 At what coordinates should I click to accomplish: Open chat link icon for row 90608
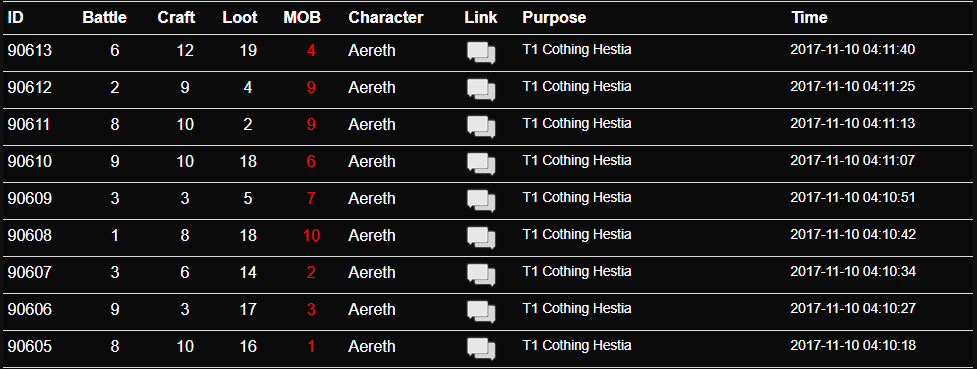click(481, 239)
